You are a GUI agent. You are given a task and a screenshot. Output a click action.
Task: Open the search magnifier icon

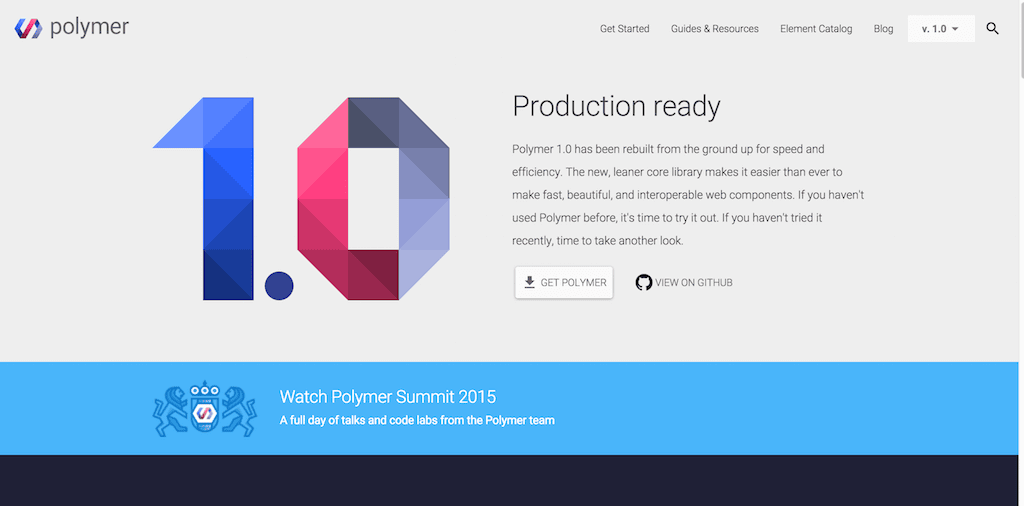pyautogui.click(x=992, y=29)
